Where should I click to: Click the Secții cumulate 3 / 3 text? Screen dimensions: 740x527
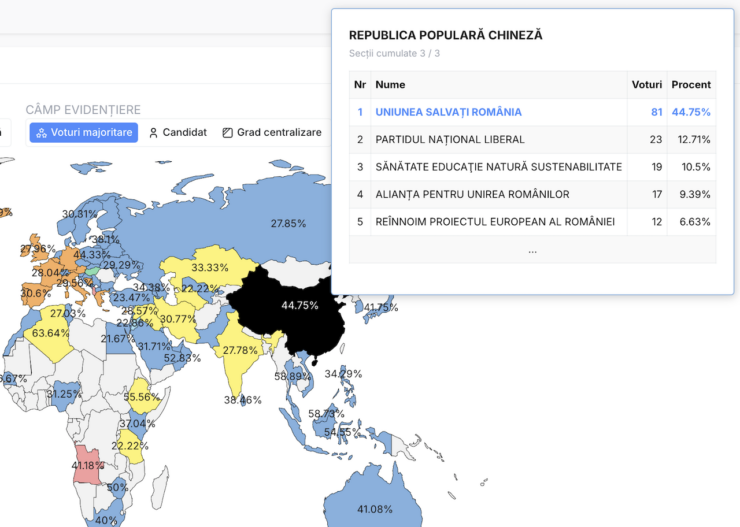click(x=395, y=53)
